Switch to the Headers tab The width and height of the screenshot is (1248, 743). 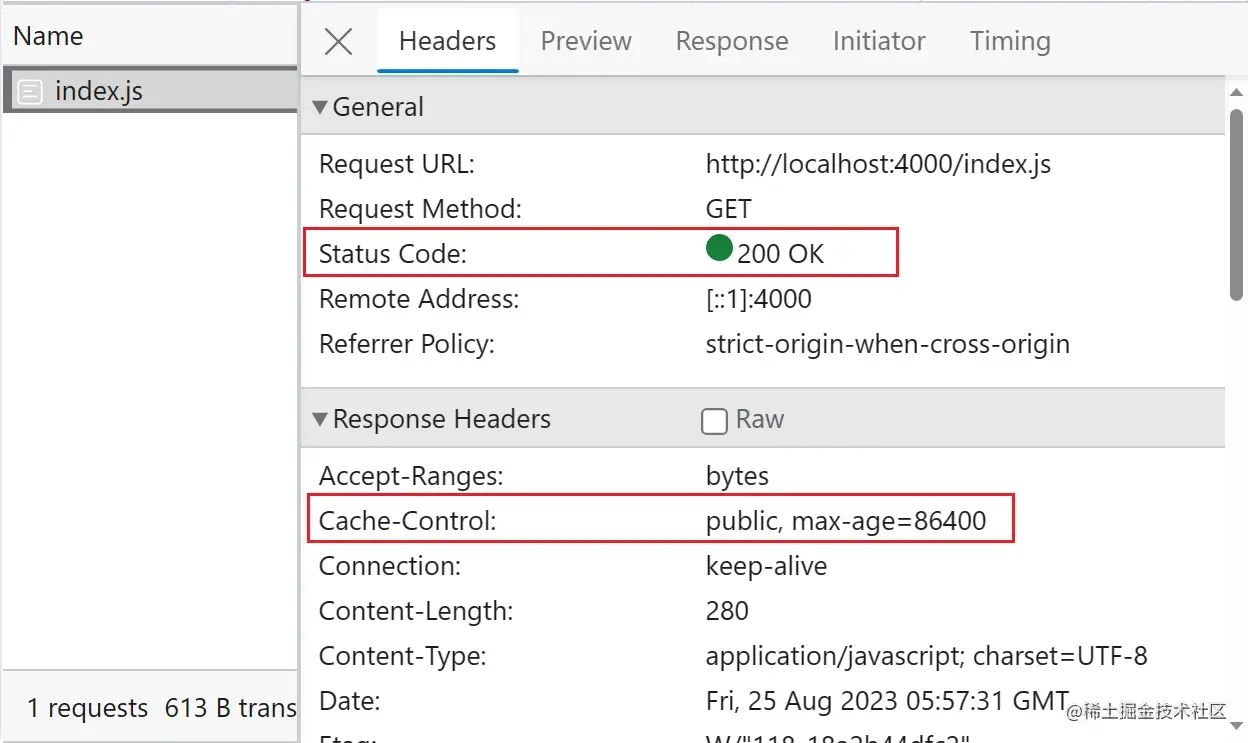pos(447,41)
